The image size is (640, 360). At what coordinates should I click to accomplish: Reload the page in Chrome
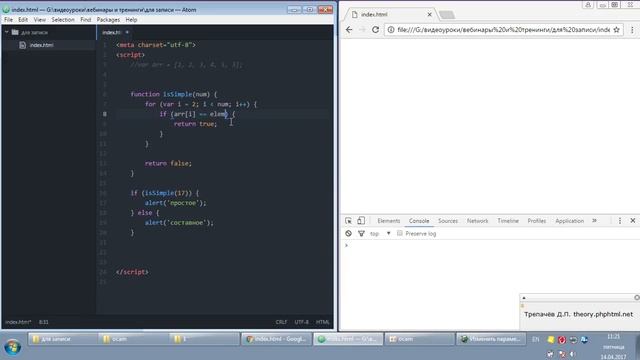click(376, 29)
